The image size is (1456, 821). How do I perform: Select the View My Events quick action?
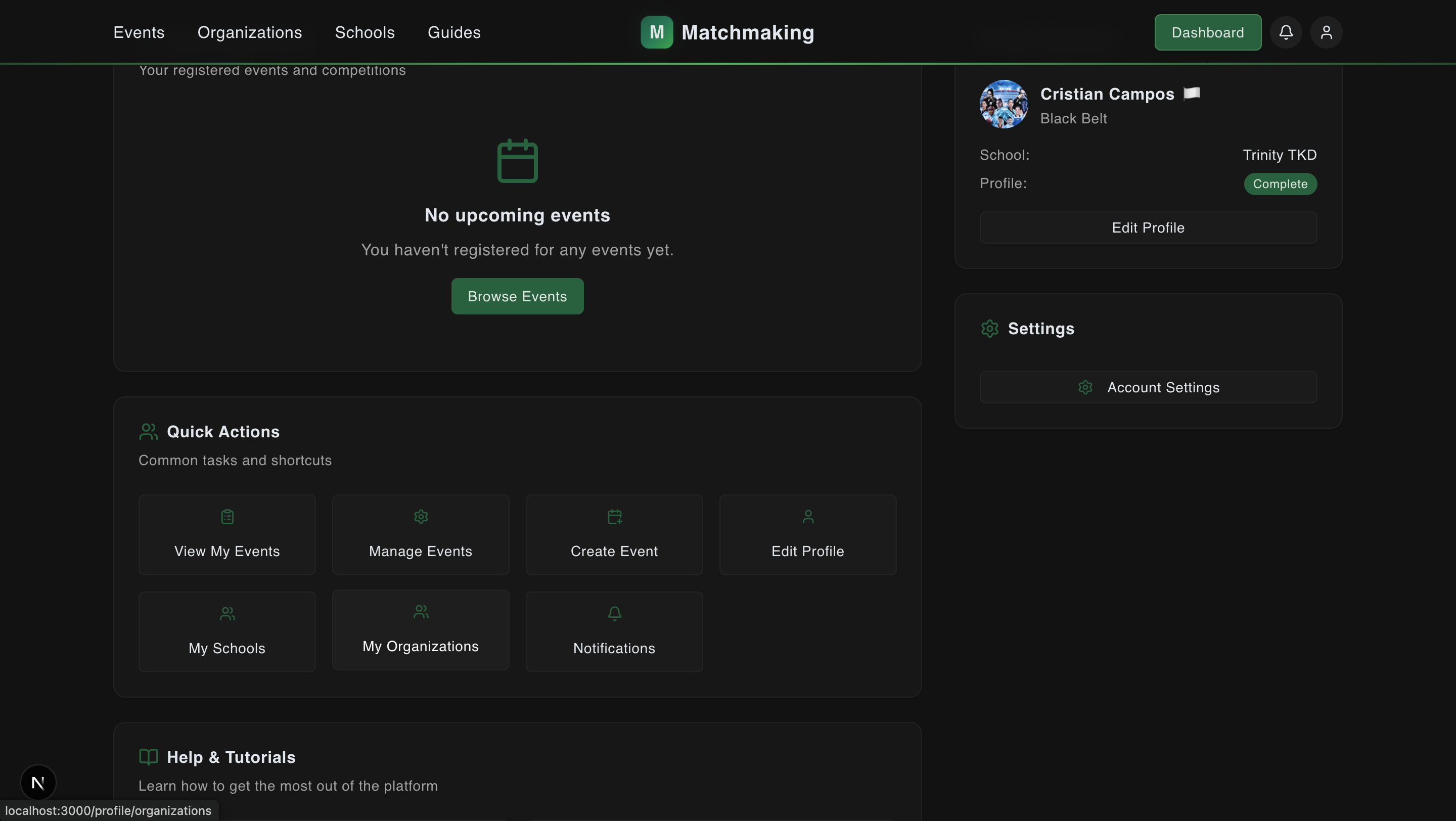coord(227,534)
